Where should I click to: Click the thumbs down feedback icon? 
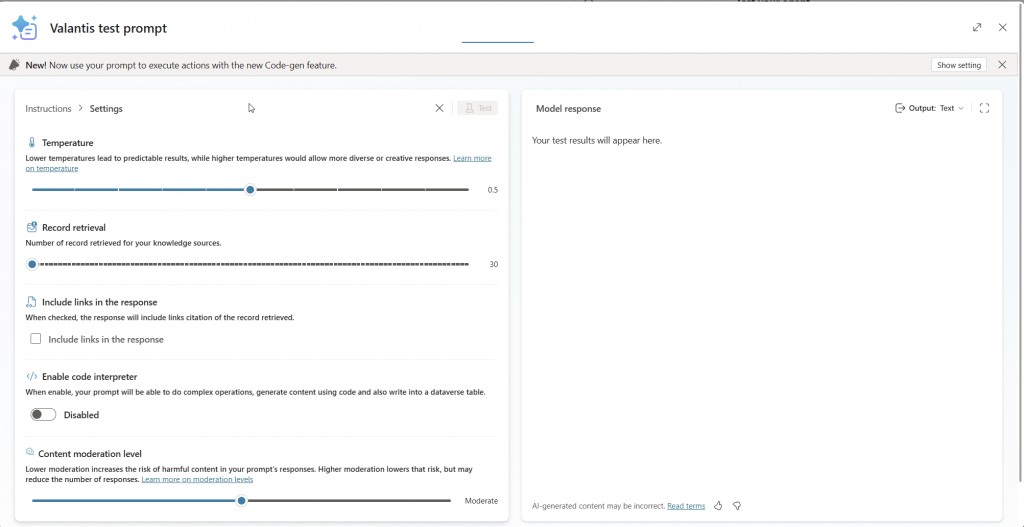(737, 506)
